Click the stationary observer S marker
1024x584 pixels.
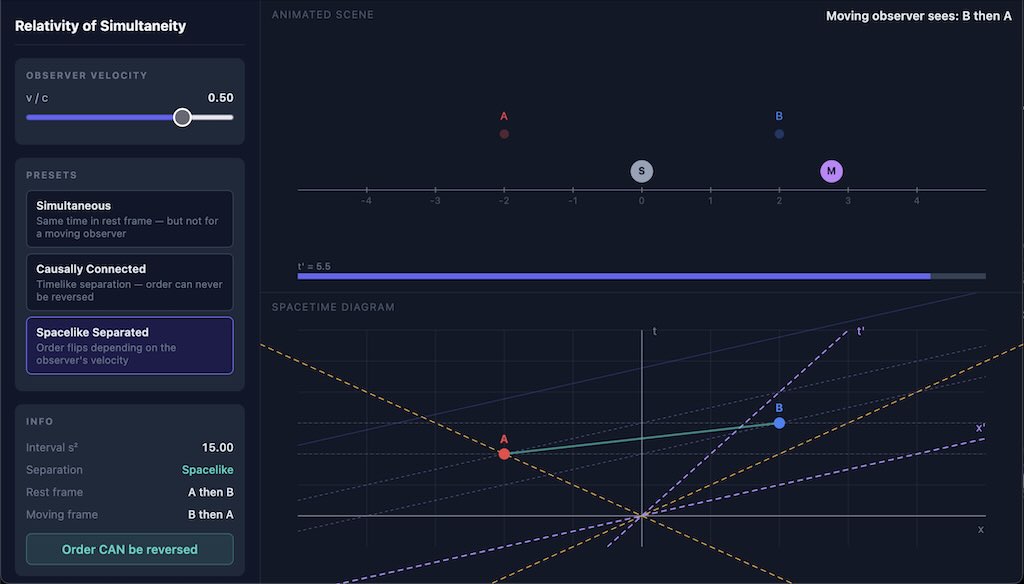tap(642, 171)
